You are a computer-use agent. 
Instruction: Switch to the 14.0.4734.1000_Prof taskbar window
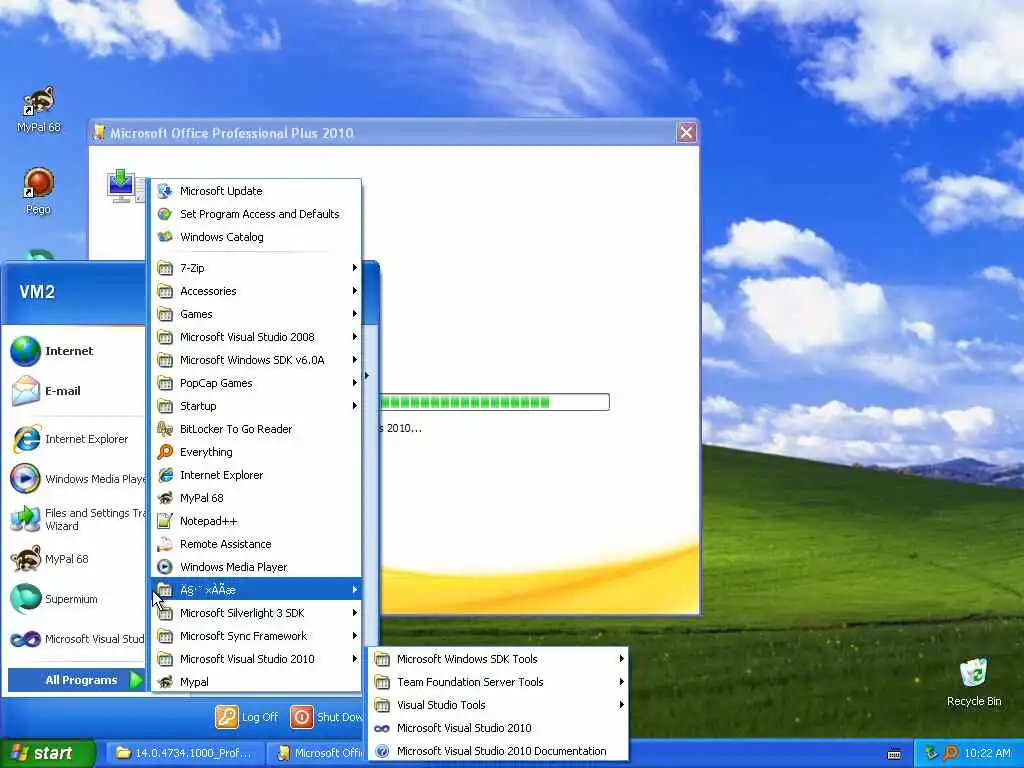point(185,753)
